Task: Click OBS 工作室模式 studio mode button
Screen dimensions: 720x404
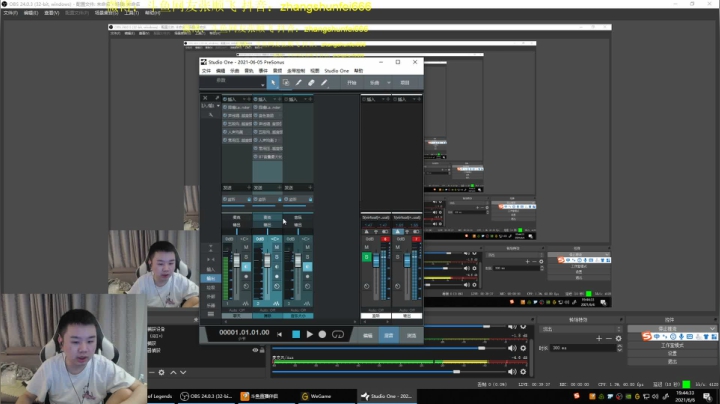Action: pos(672,345)
